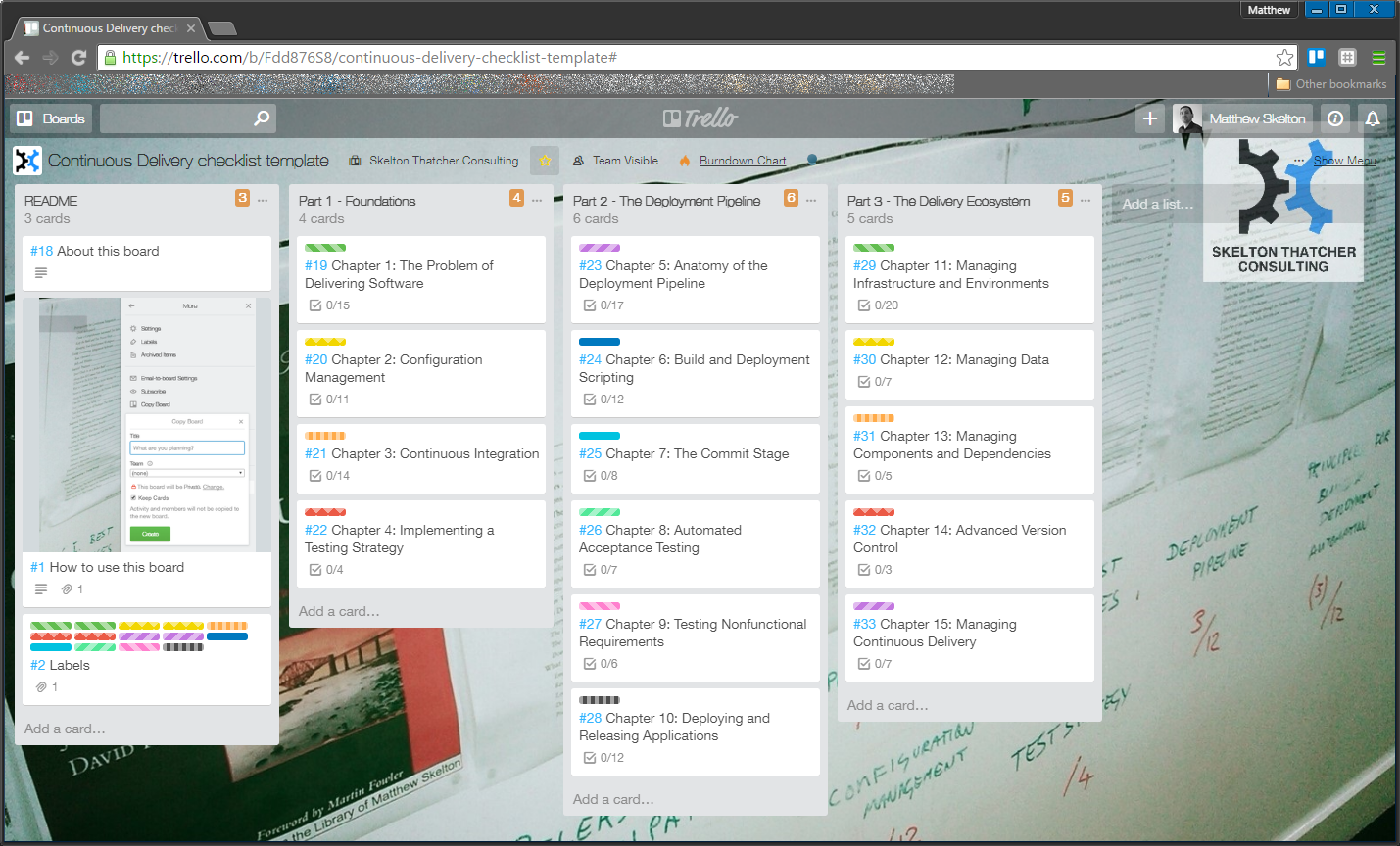The image size is (1400, 846).
Task: Click the Matthew profile button in the title bar
Action: pyautogui.click(x=1269, y=10)
